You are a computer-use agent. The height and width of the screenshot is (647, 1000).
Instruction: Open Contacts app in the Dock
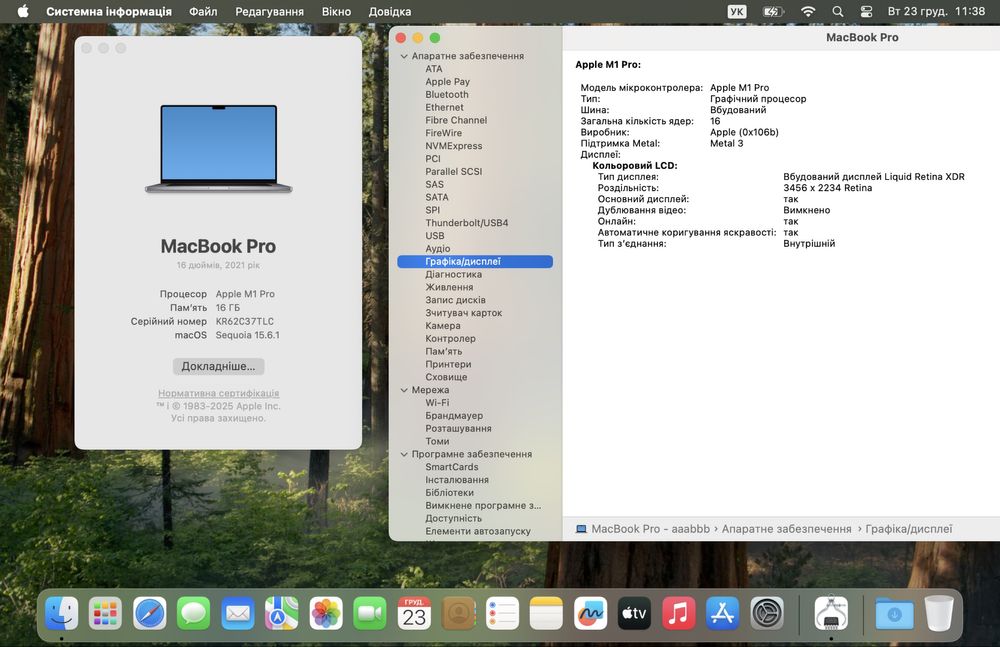[459, 614]
